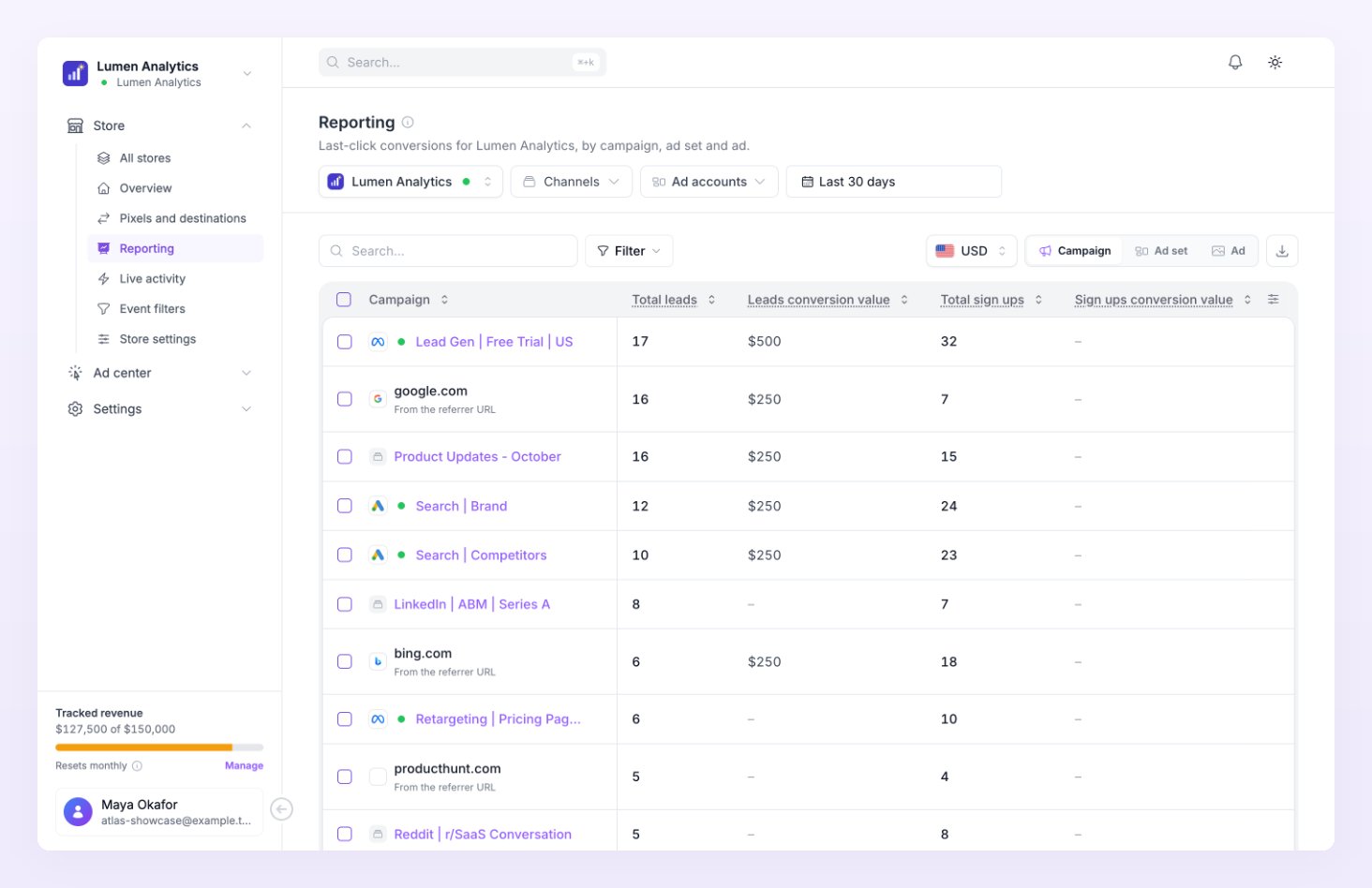The image size is (1372, 888).
Task: Open the Ad accounts dropdown
Action: (x=709, y=182)
